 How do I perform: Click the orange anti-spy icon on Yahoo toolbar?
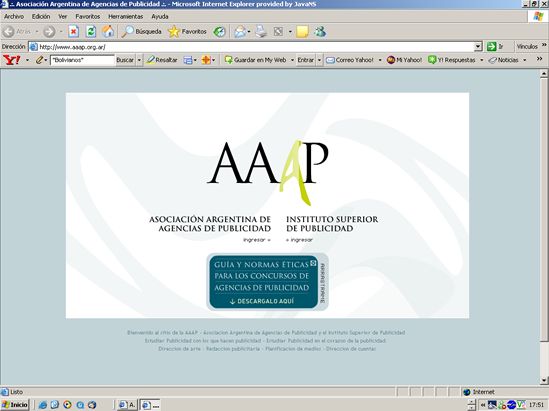(206, 60)
